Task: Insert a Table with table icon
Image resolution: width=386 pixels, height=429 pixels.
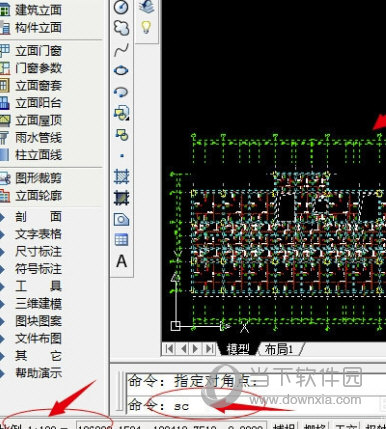Action: (121, 240)
